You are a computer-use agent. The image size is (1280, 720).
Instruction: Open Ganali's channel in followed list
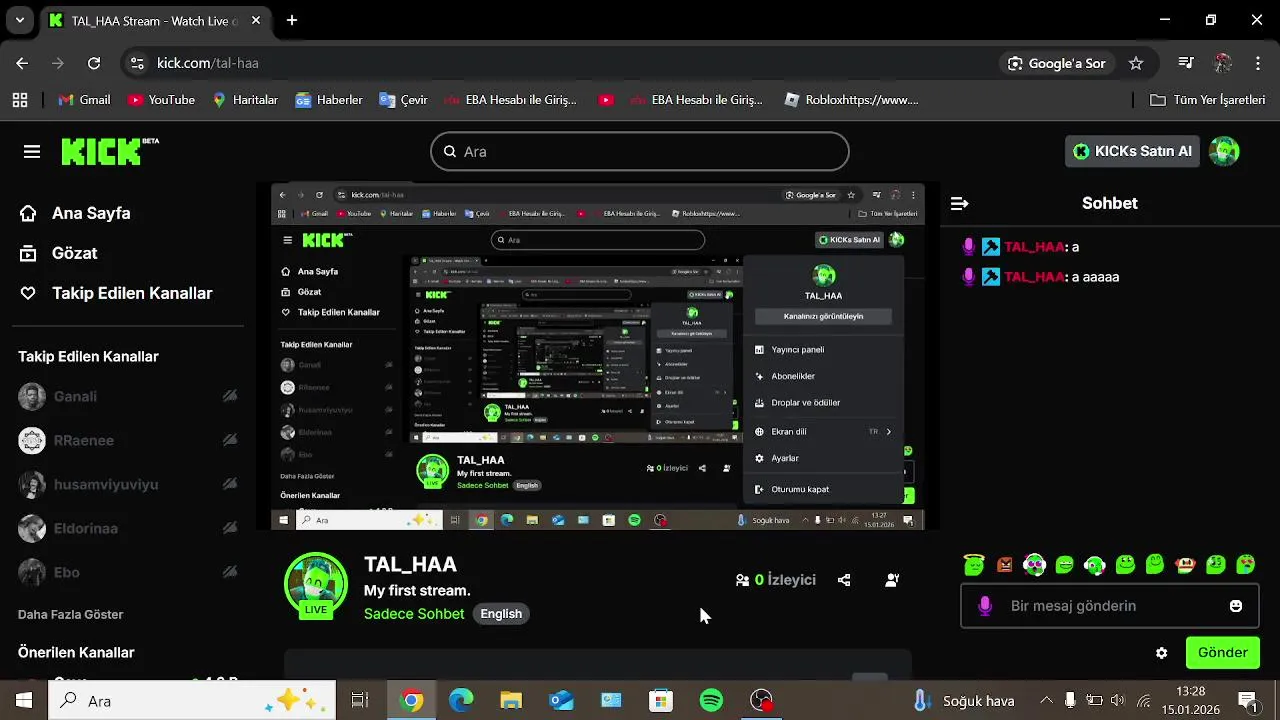point(128,396)
